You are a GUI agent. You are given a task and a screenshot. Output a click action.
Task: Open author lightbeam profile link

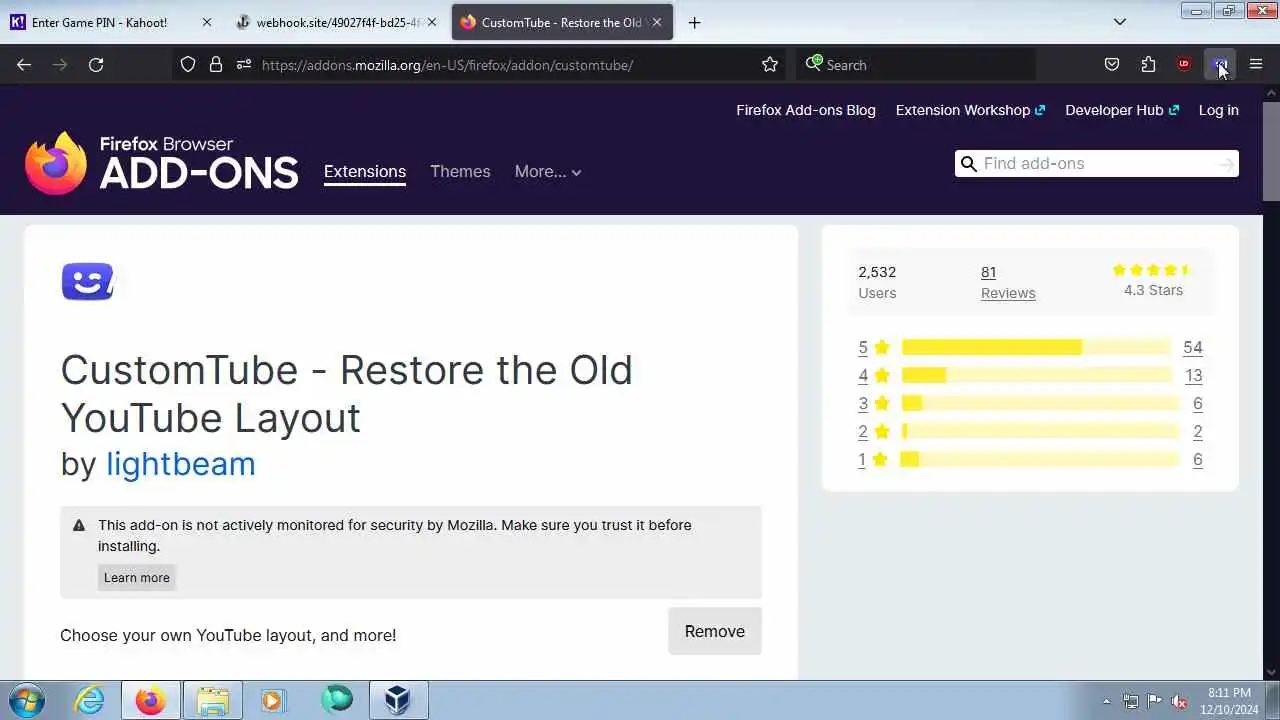181,464
